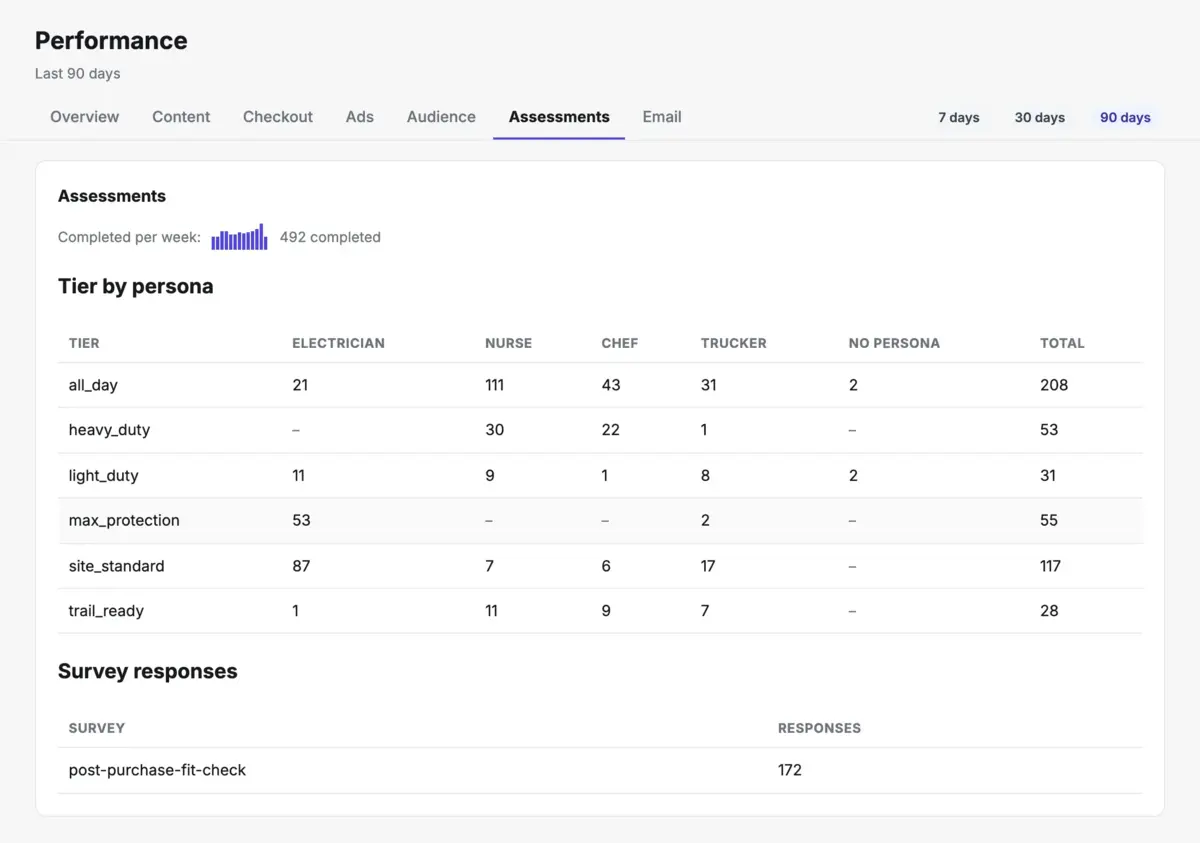Select the trail_ready tier row label

click(106, 611)
